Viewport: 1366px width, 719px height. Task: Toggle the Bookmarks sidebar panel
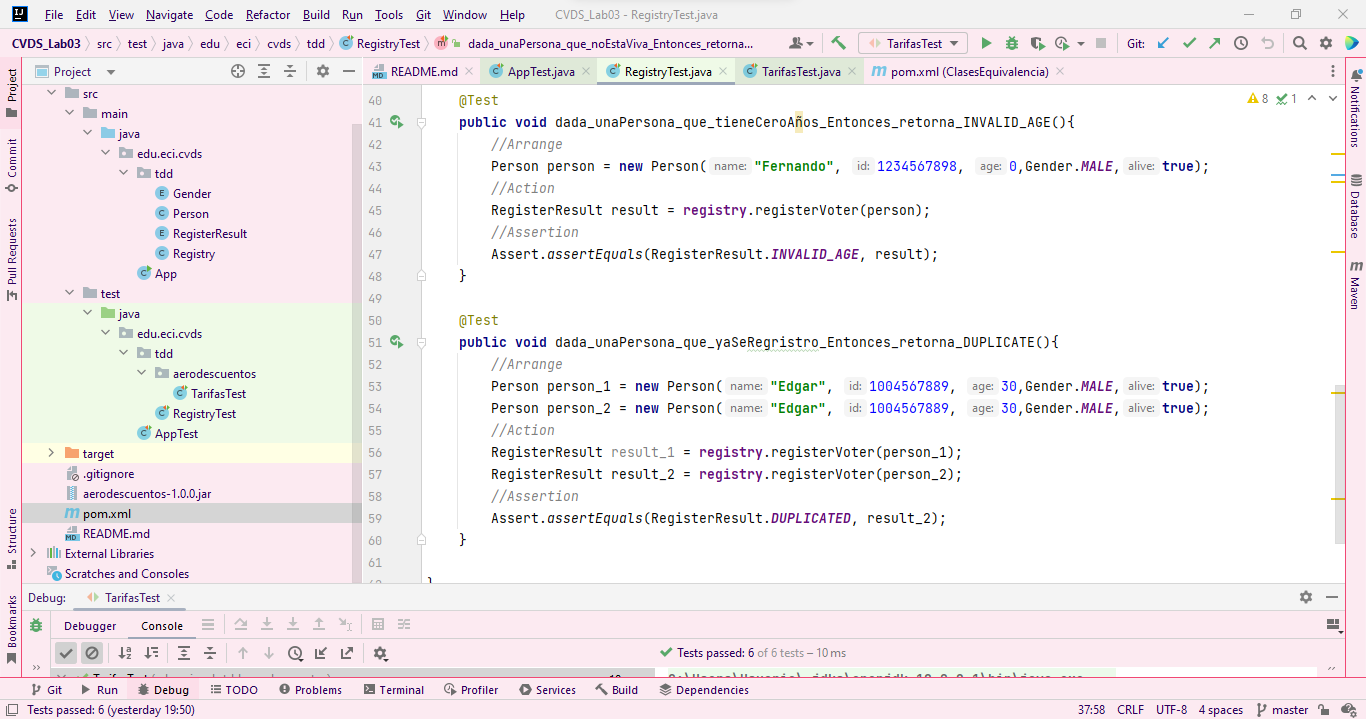[x=12, y=629]
